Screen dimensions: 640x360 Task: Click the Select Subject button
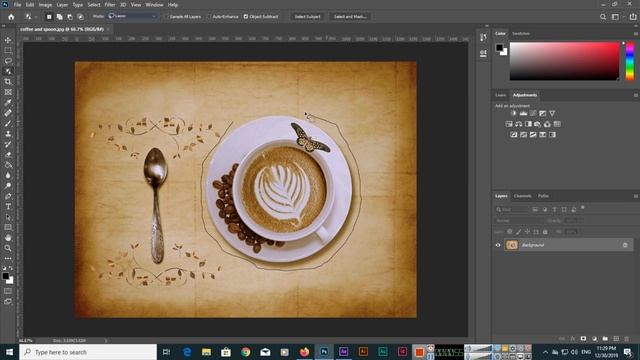click(x=307, y=17)
